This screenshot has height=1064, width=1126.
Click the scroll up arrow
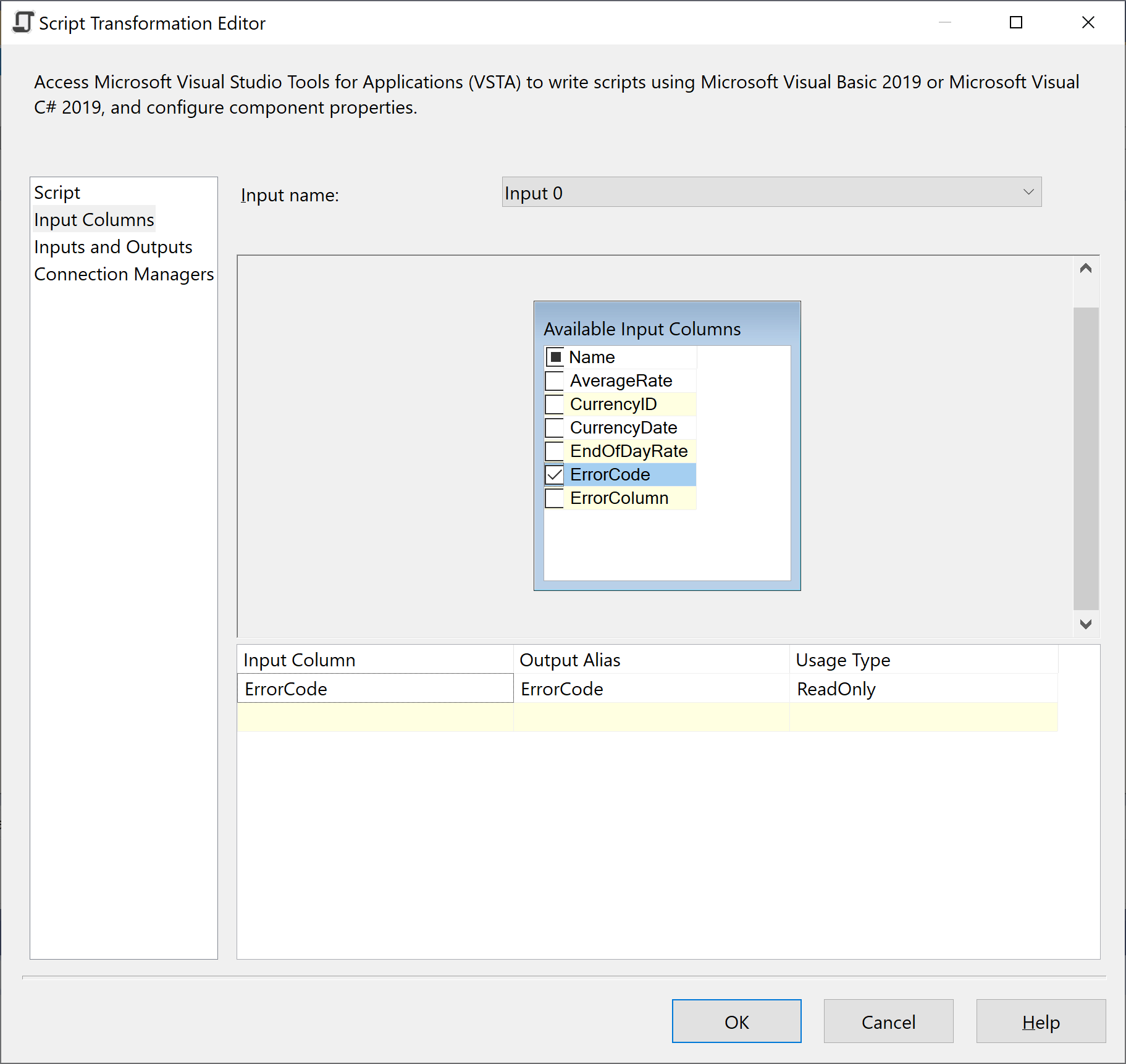point(1086,268)
